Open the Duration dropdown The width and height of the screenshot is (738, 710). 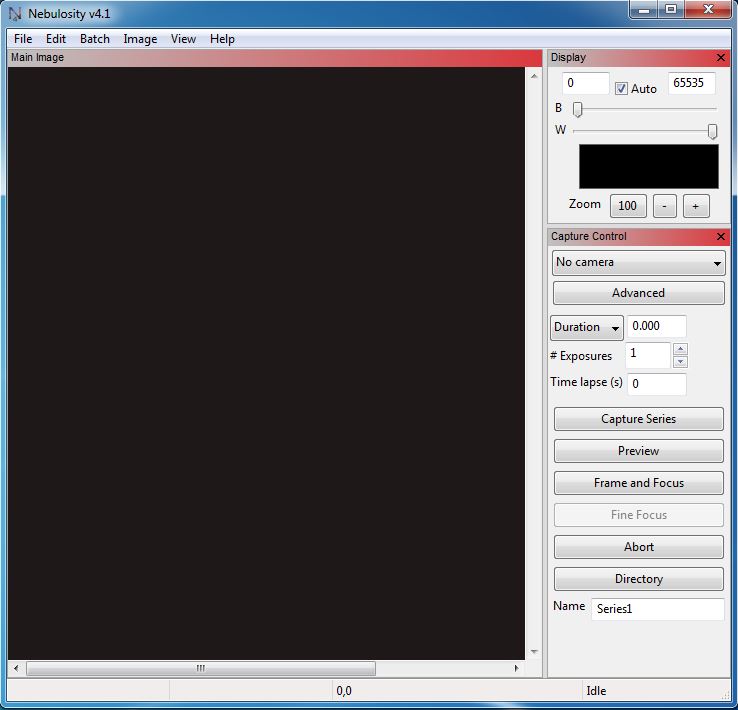586,327
